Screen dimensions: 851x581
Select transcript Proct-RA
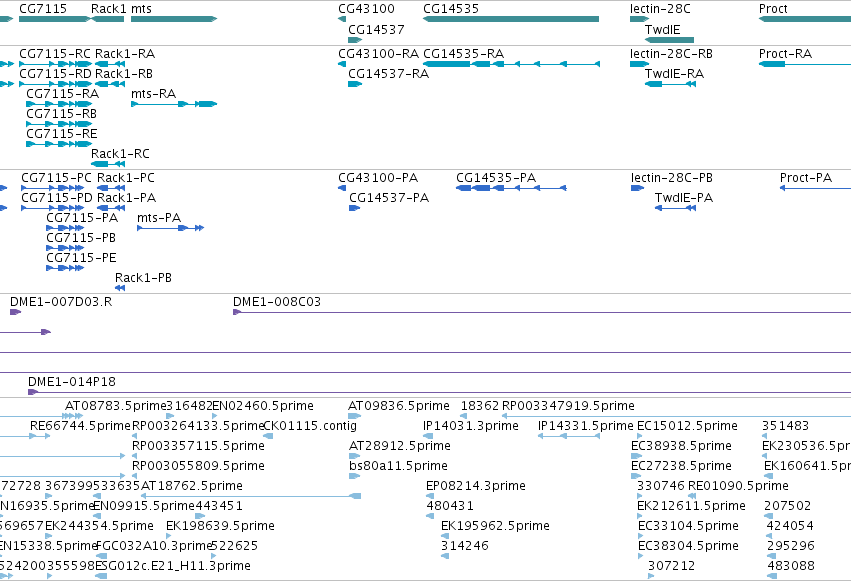(785, 54)
